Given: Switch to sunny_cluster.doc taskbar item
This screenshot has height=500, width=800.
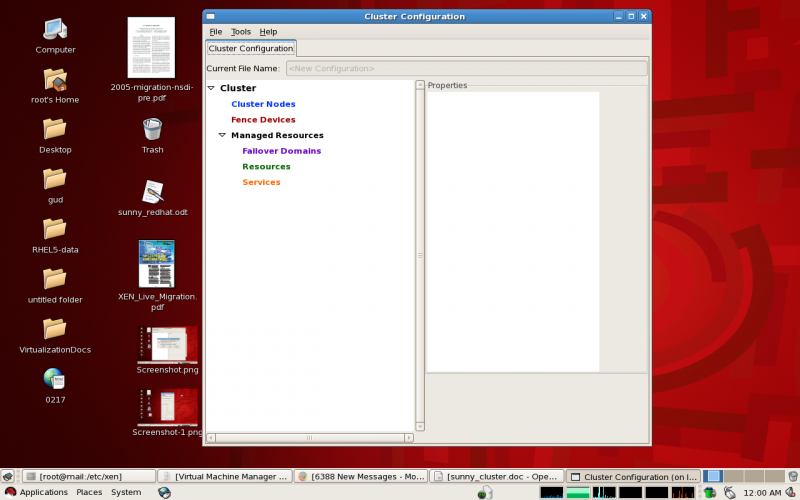Looking at the screenshot, I should 497,477.
